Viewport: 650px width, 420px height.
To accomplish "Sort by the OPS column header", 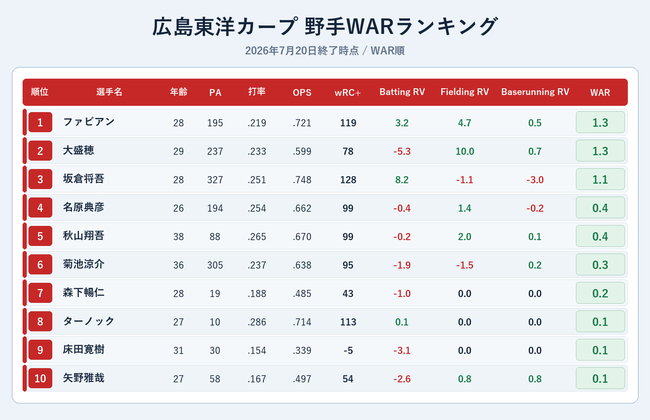I will [x=302, y=92].
